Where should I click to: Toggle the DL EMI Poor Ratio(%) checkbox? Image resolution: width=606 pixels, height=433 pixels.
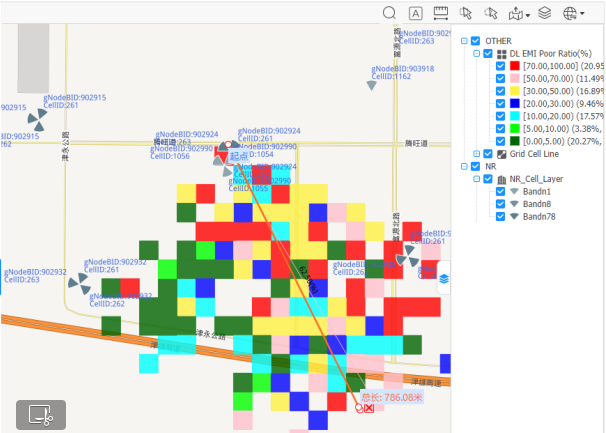click(488, 53)
